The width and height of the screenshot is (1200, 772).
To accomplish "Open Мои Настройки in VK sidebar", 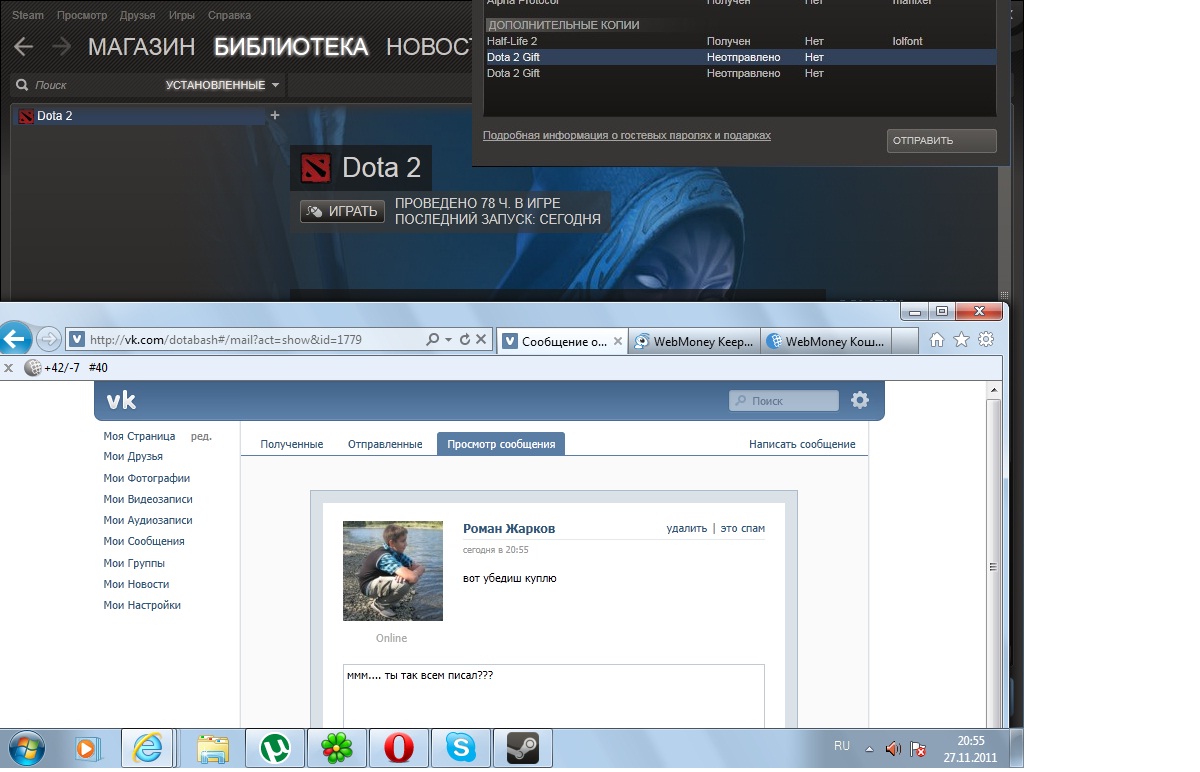I will pos(142,605).
